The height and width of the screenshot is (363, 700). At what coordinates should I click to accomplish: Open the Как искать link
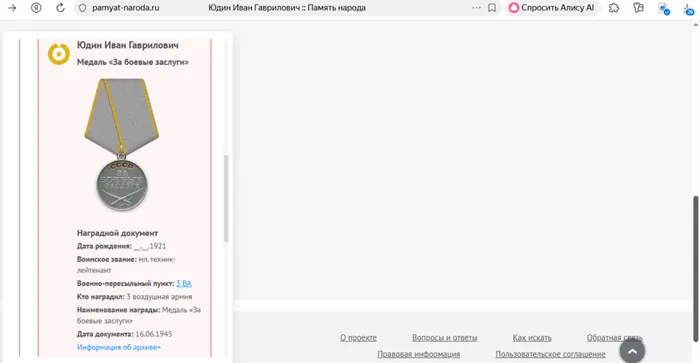tap(532, 338)
